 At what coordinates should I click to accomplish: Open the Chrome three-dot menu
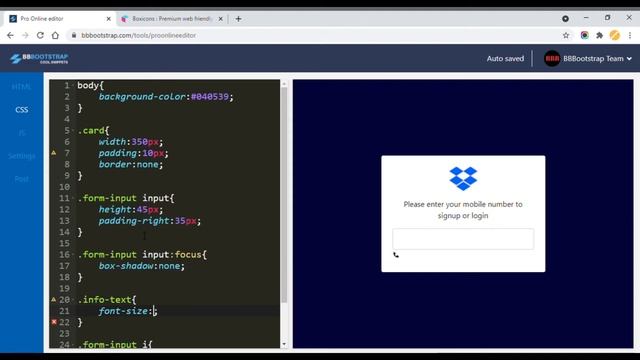630,36
